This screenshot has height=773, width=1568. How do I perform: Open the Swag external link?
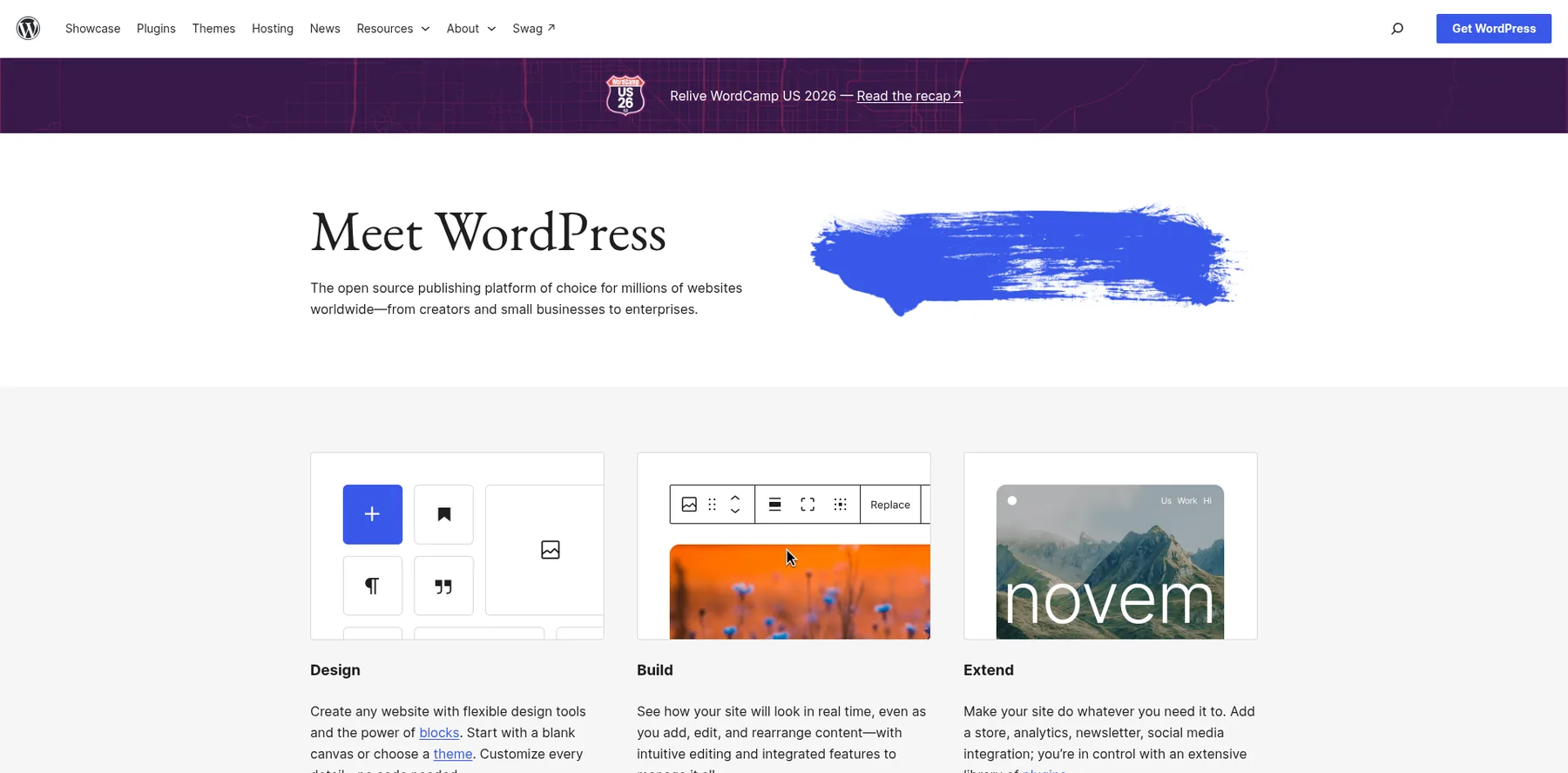534,29
